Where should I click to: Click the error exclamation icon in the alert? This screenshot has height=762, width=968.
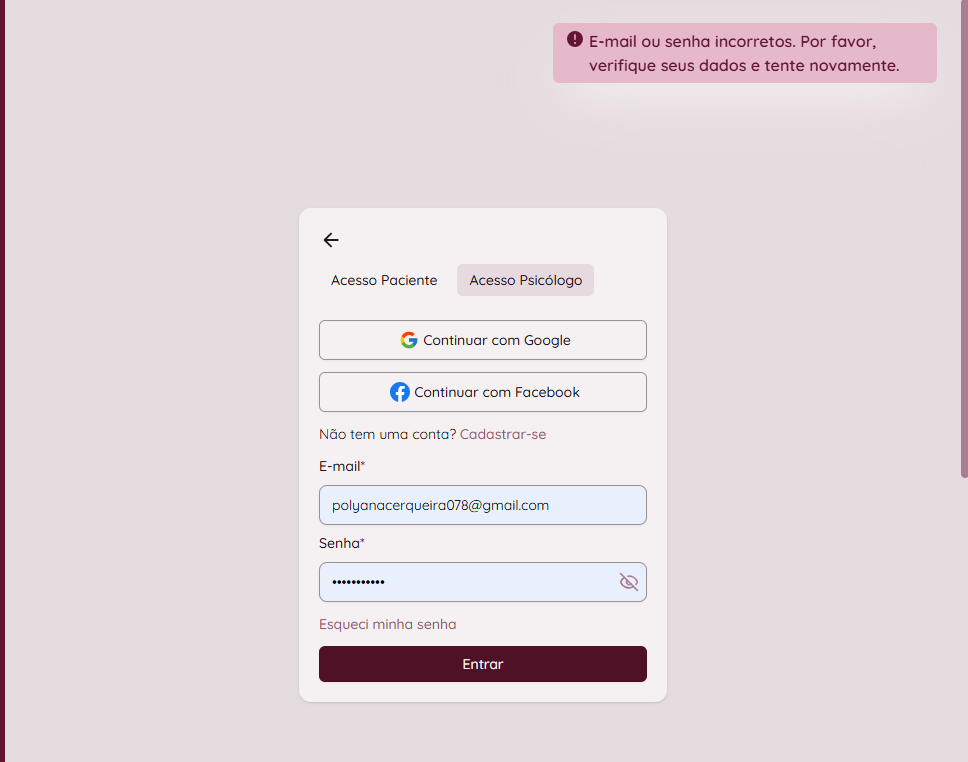(x=575, y=39)
